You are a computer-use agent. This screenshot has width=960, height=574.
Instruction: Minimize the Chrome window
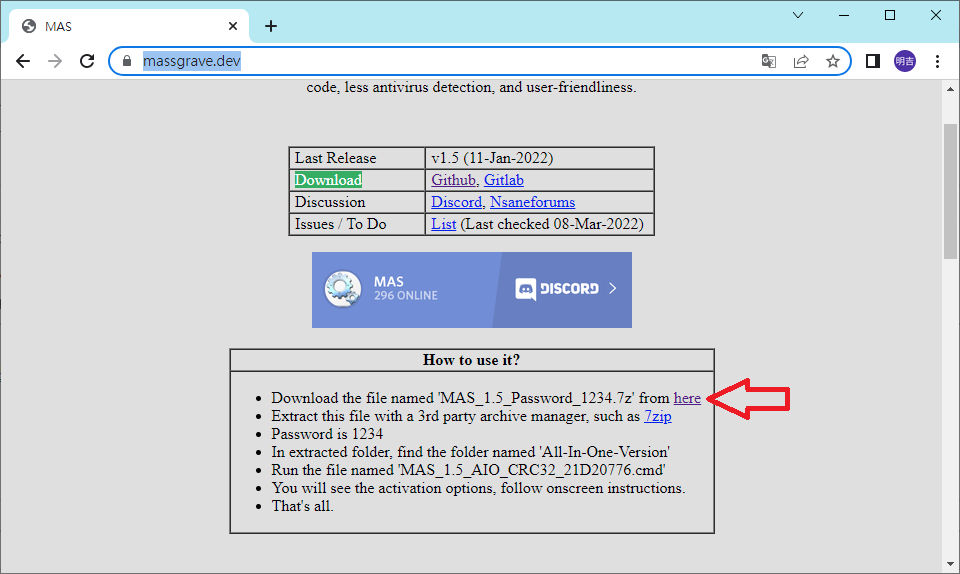844,15
